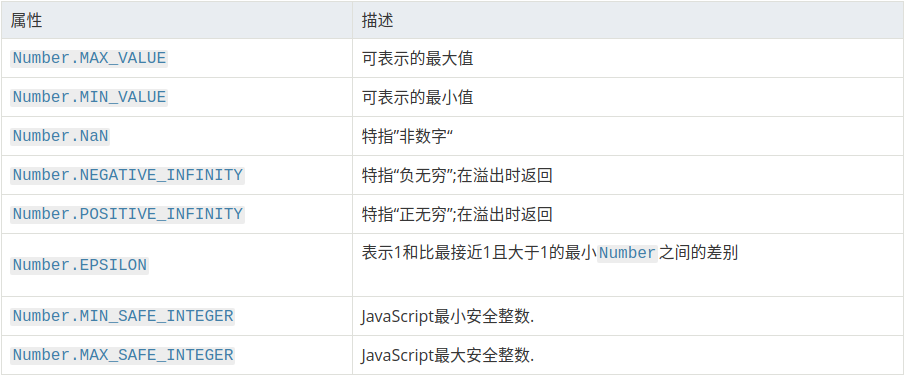
Task: Click the text JavaScript最大安全整数.
Action: point(448,355)
